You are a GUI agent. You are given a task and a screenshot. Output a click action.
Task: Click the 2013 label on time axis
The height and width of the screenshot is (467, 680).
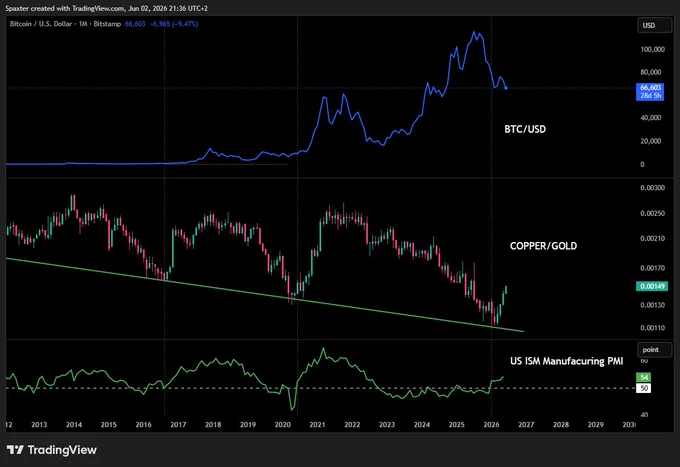(39, 425)
